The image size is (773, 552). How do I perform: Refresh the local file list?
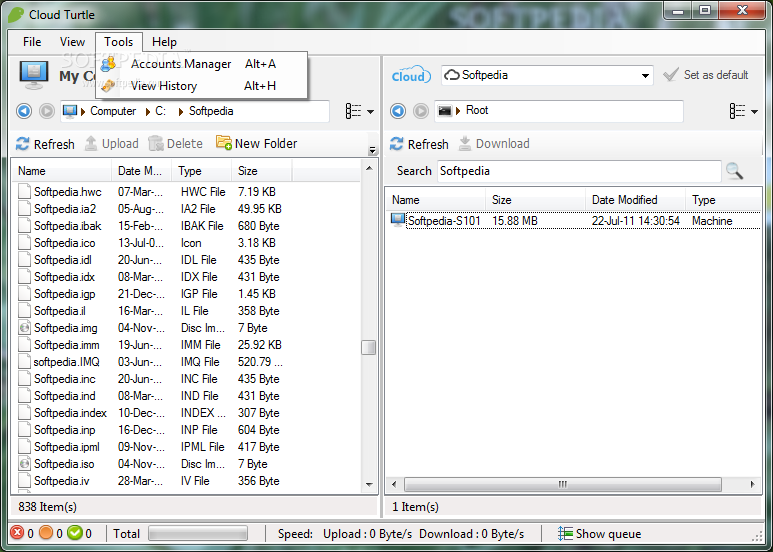coord(45,144)
